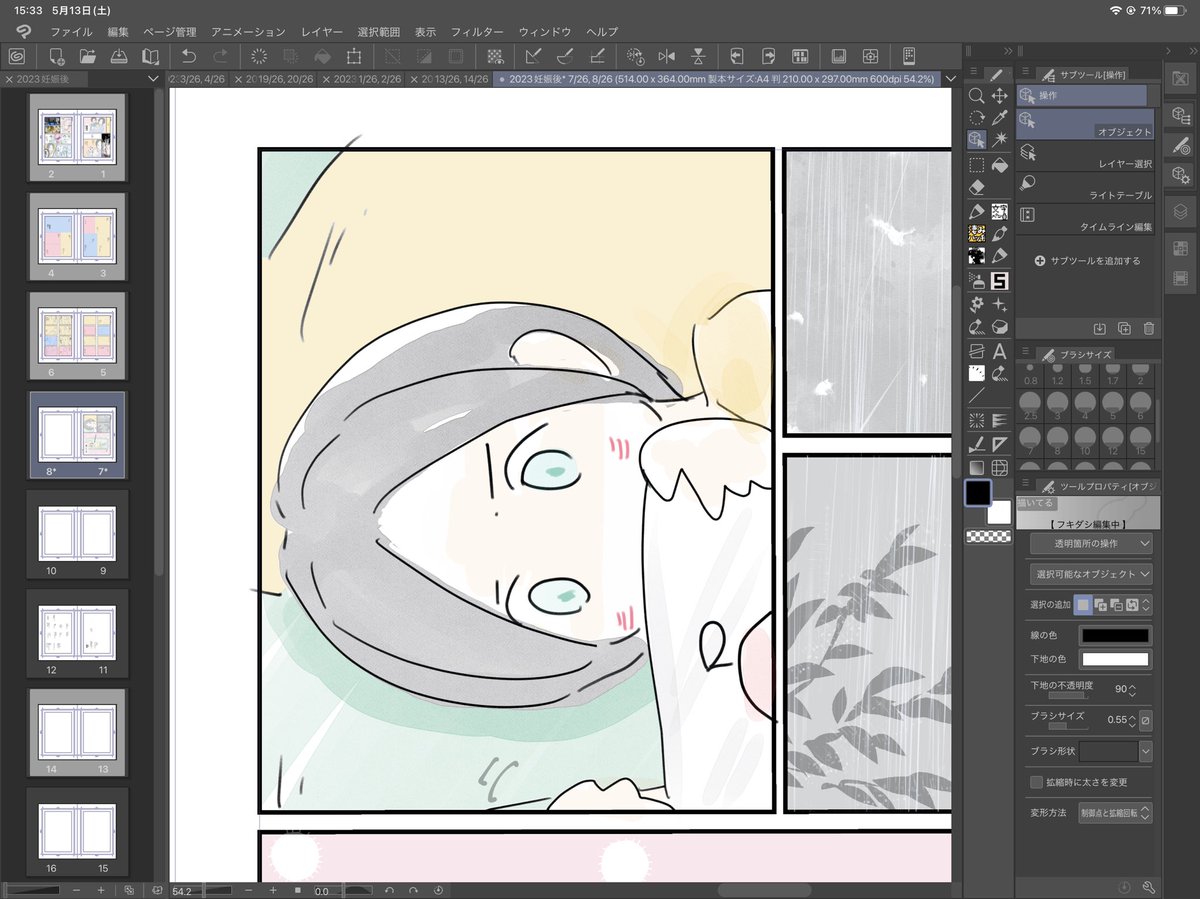Viewport: 1200px width, 899px height.
Task: Enable 拡縮時に太さを変更 checkbox
Action: click(1036, 781)
